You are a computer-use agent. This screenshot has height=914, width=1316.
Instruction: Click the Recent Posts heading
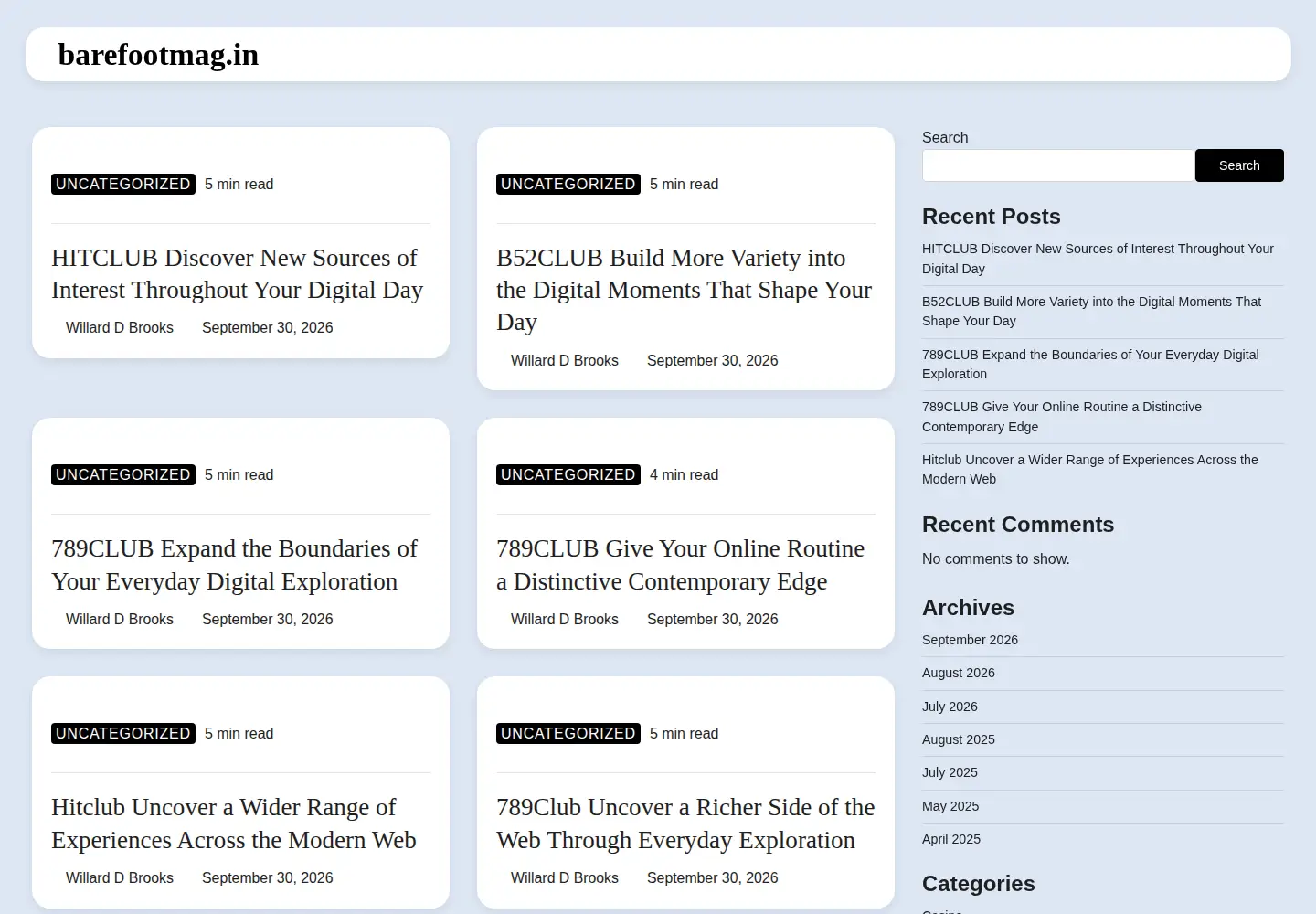[992, 217]
